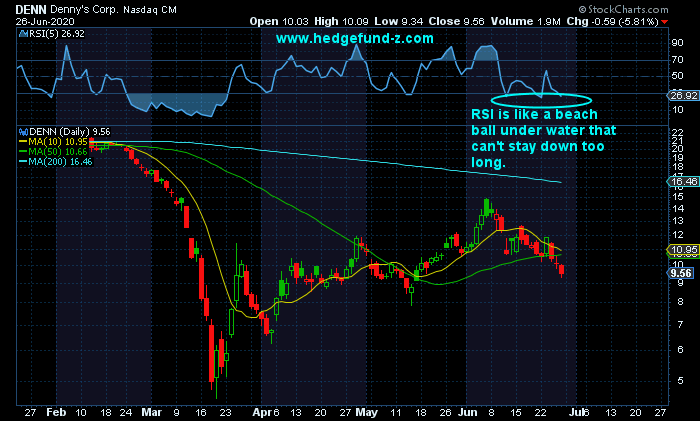Click the 14 price level on right axis

pyautogui.click(x=678, y=209)
